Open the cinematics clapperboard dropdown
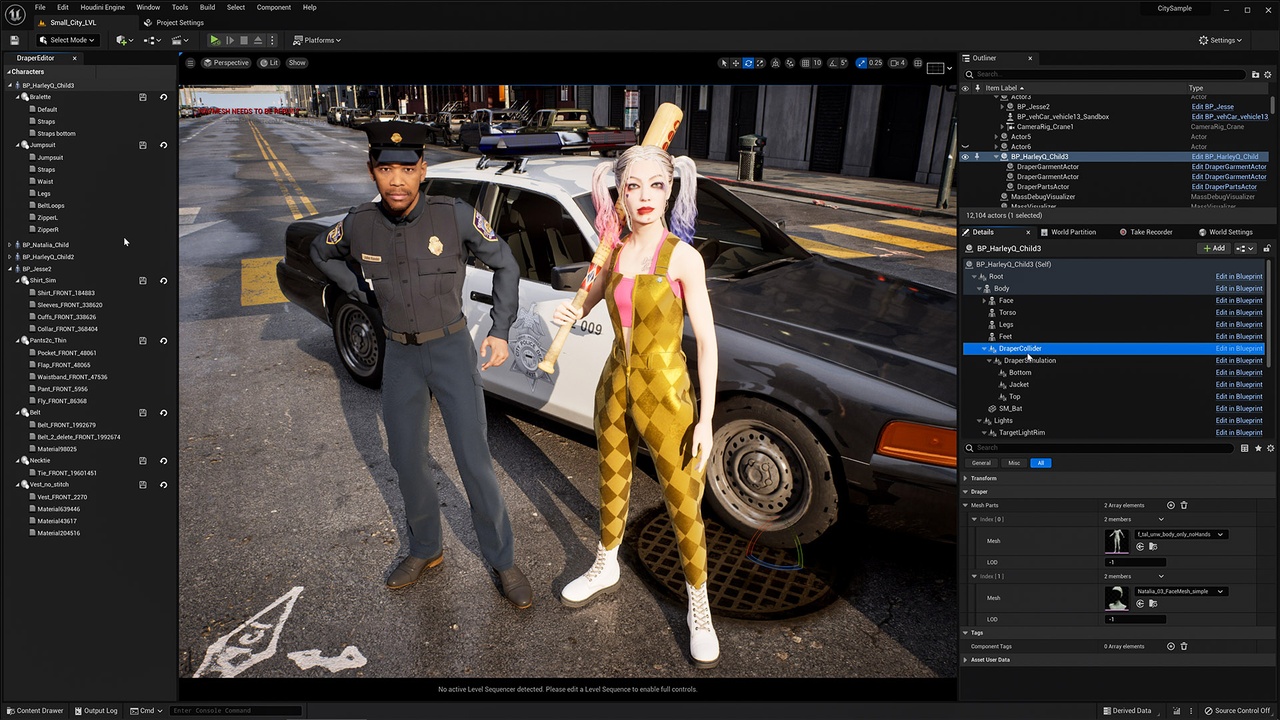Image resolution: width=1280 pixels, height=720 pixels. point(180,40)
